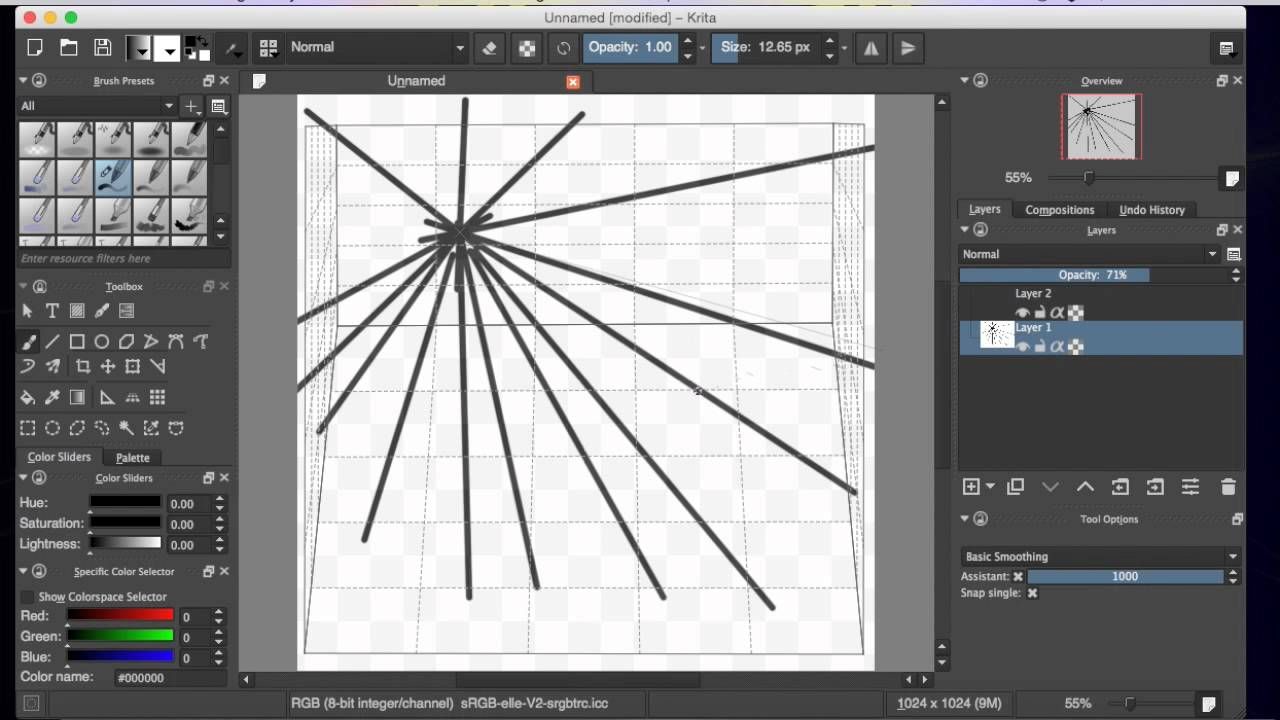Close the Unnamed document tab
The image size is (1280, 720).
(x=573, y=82)
